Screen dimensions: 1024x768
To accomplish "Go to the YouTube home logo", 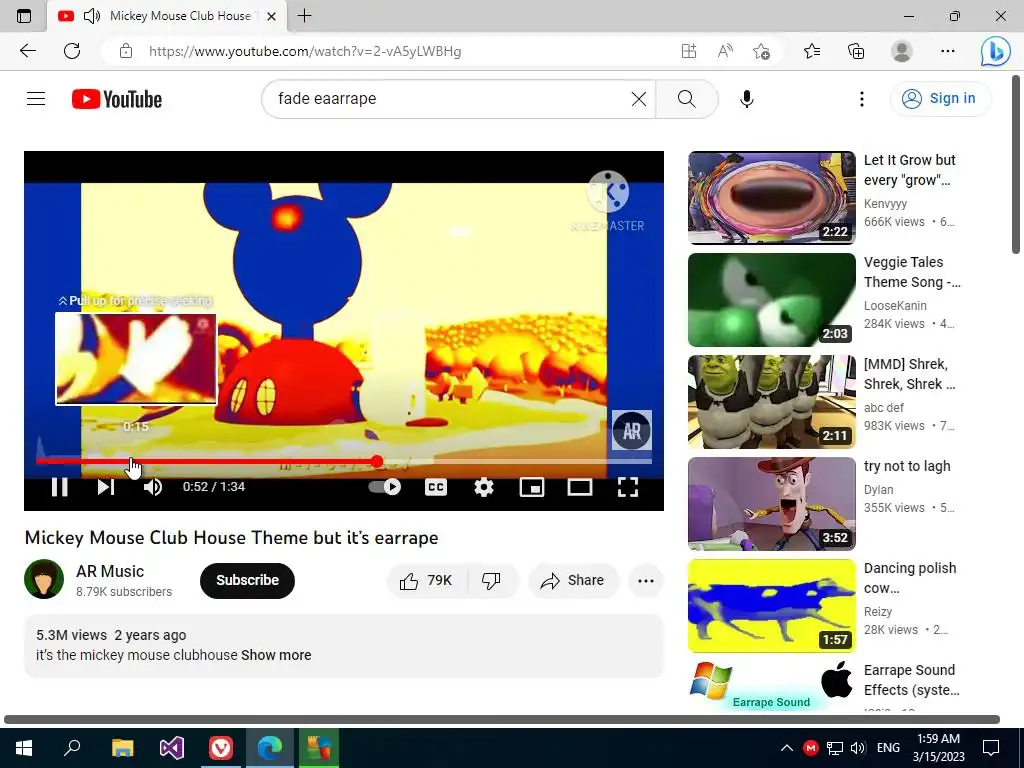I will coord(117,99).
